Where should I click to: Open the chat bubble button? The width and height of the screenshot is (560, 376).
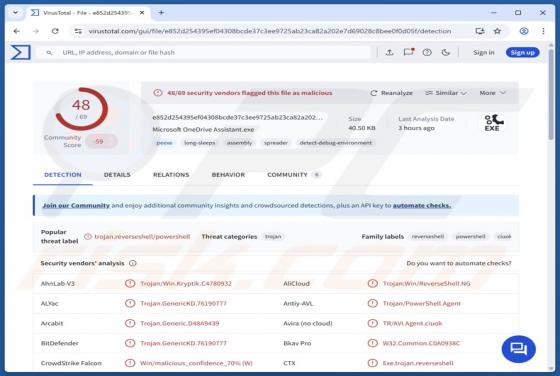coord(519,349)
